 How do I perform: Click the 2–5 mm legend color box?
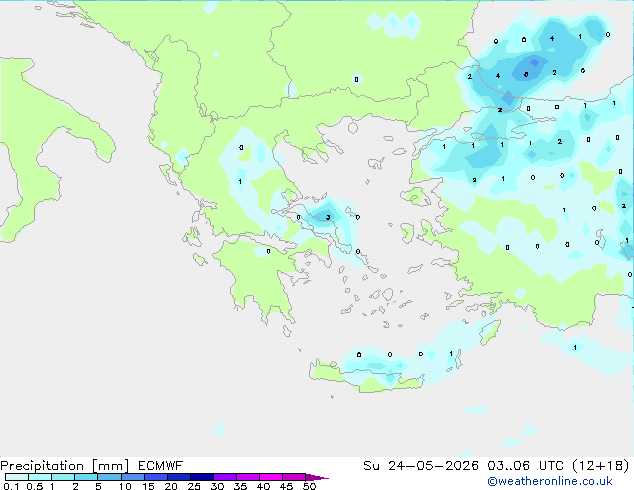[x=86, y=477]
